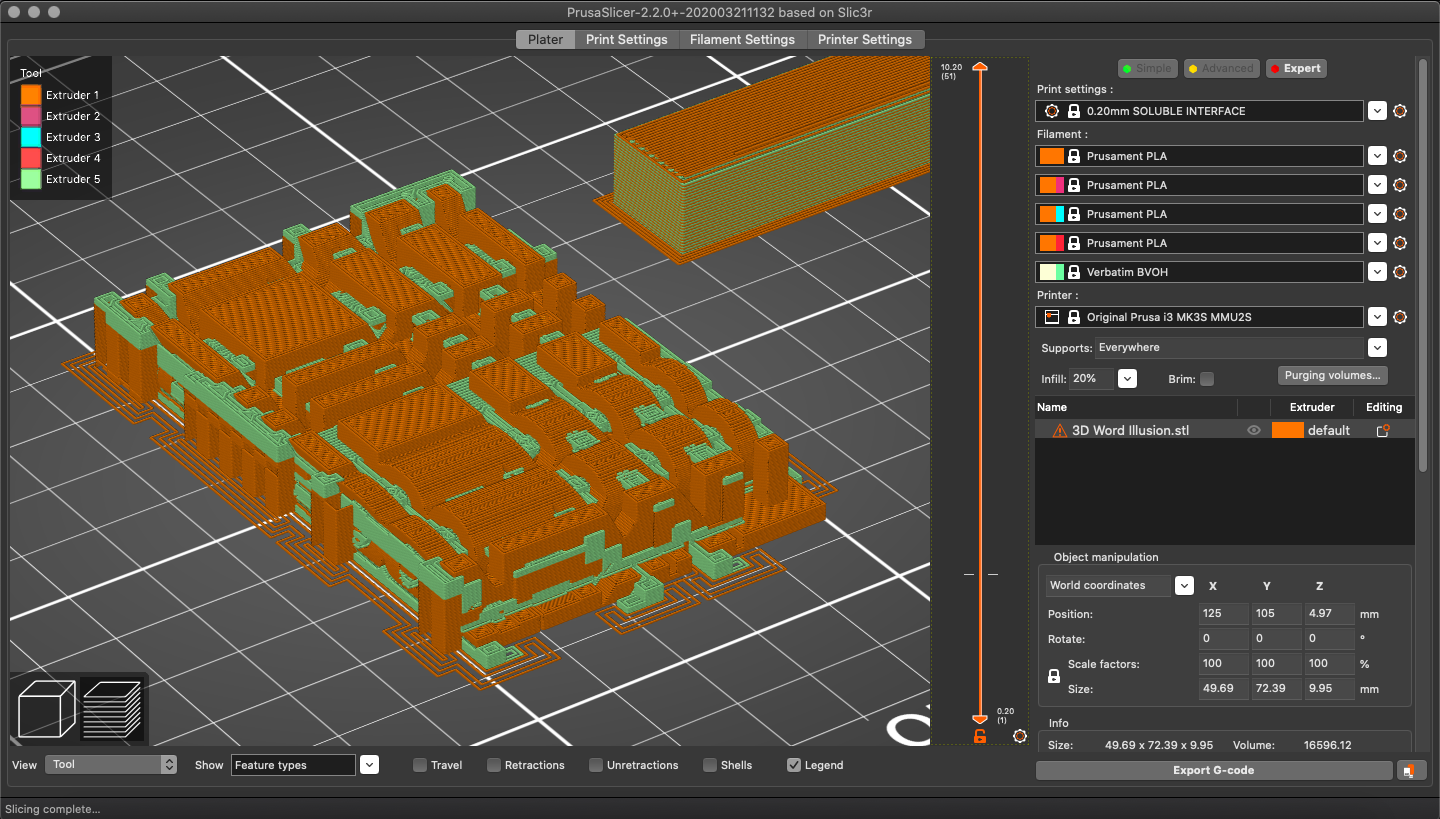Click the Verbatim BVOH filament color swatch
The image size is (1440, 819).
click(1051, 272)
